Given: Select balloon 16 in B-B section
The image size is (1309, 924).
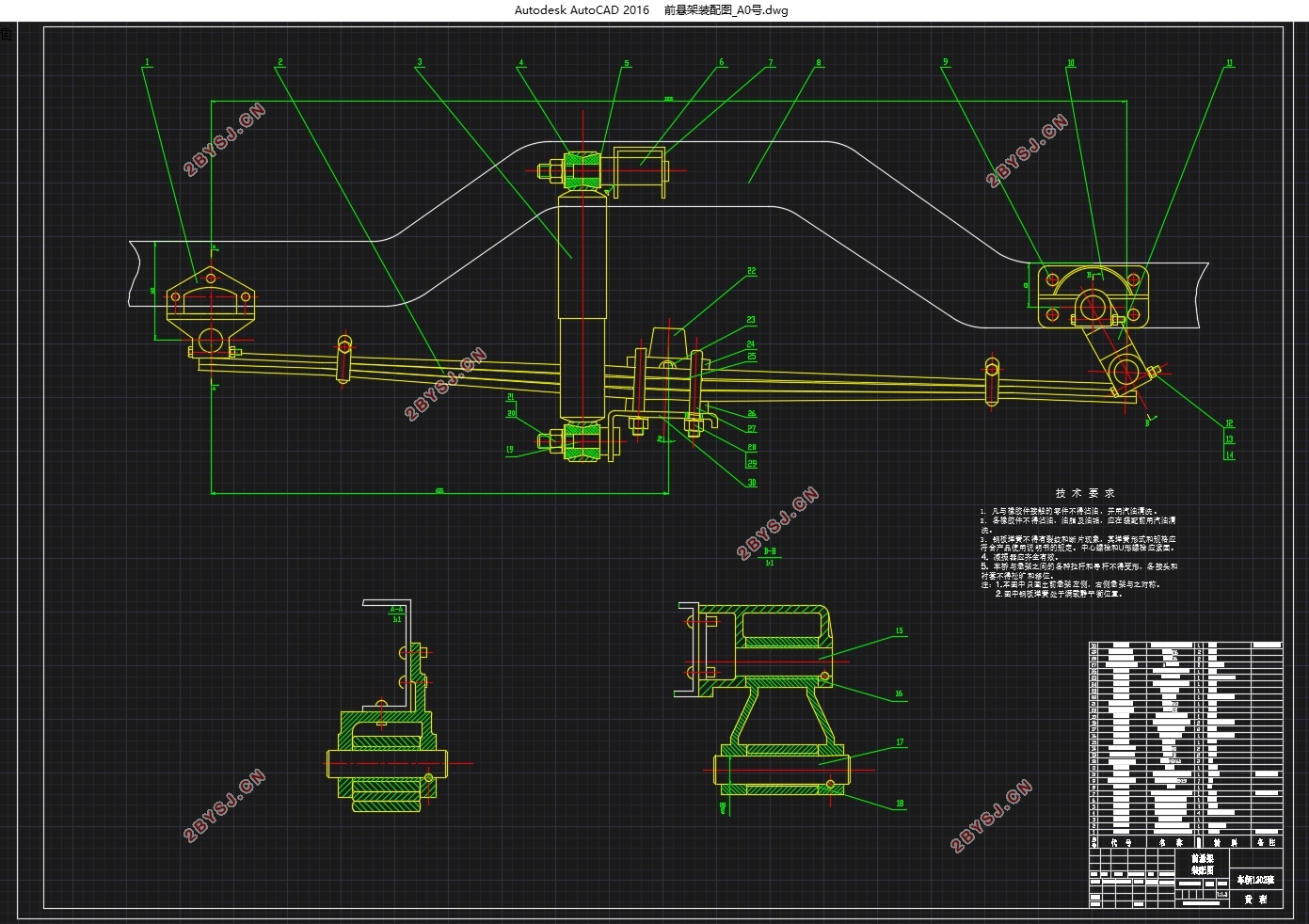Looking at the screenshot, I should pos(900,694).
